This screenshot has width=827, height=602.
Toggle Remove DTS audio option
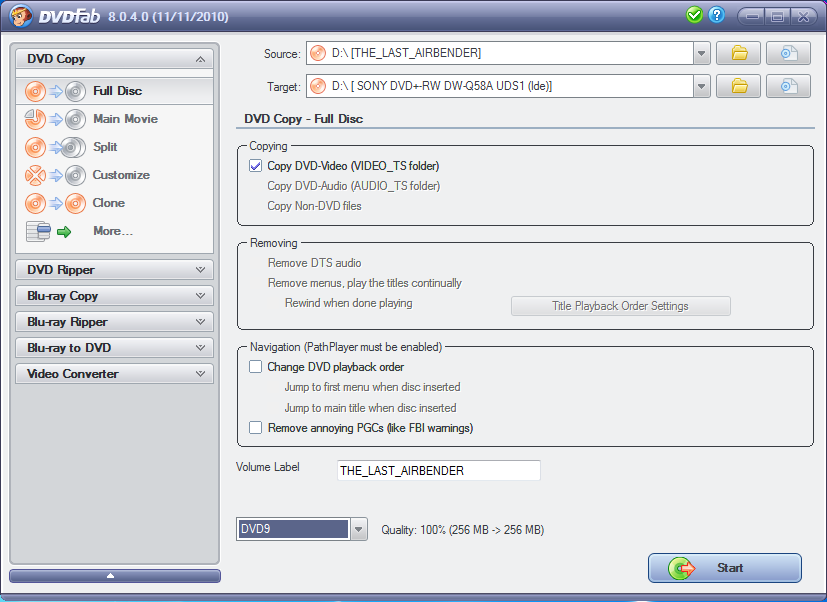(314, 263)
